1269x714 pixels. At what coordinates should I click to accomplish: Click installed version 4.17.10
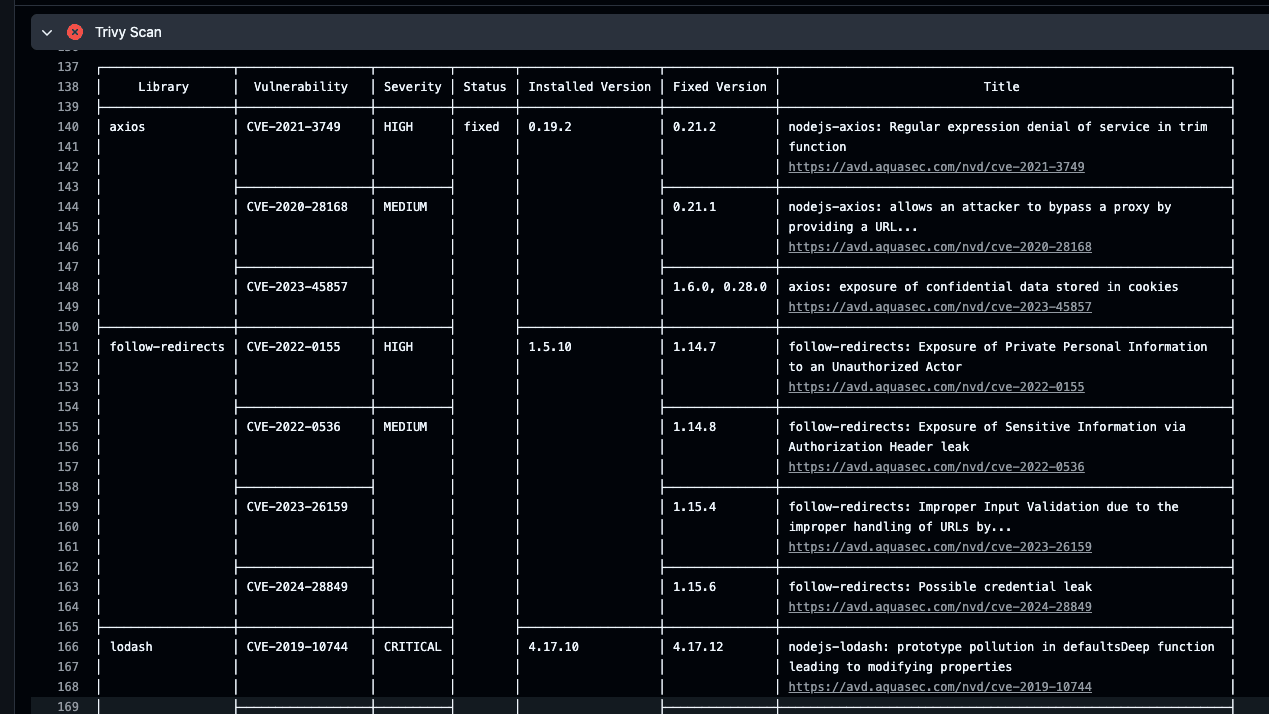(554, 647)
